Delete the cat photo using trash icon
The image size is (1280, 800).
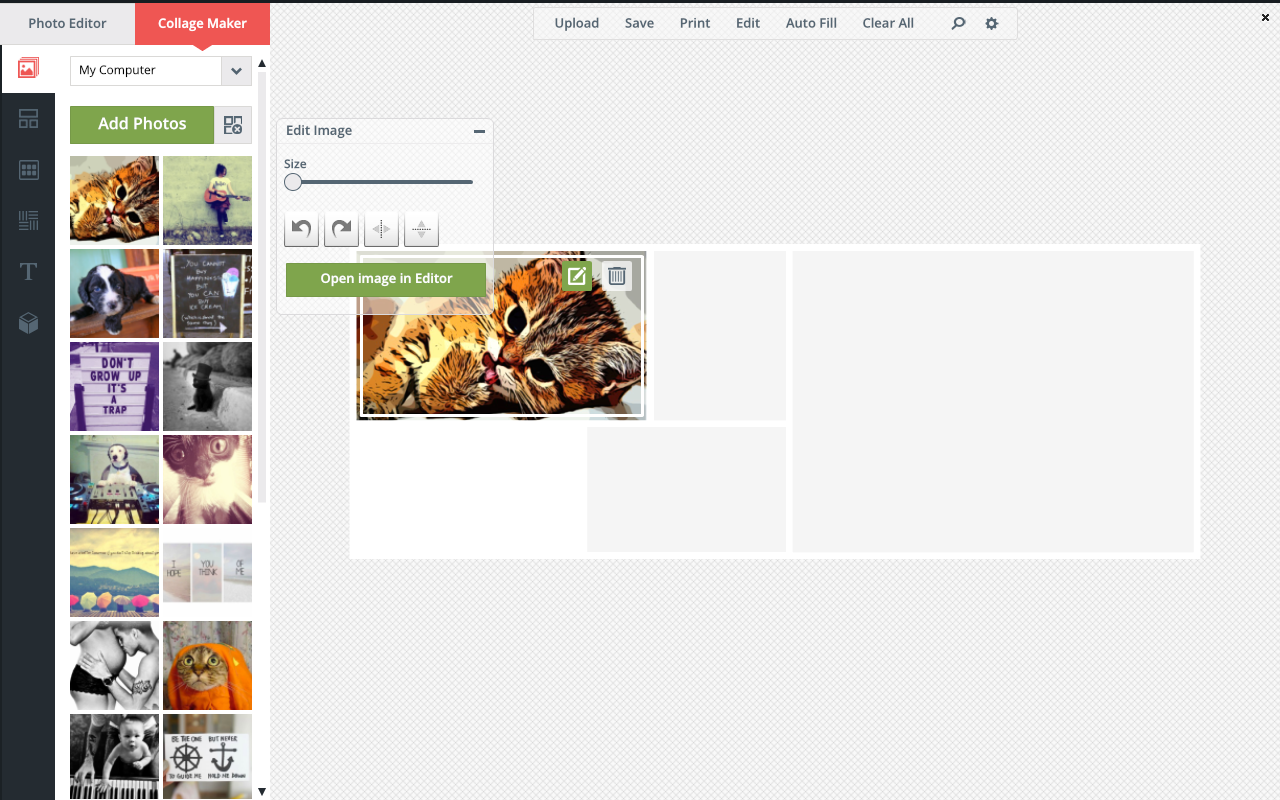[616, 276]
